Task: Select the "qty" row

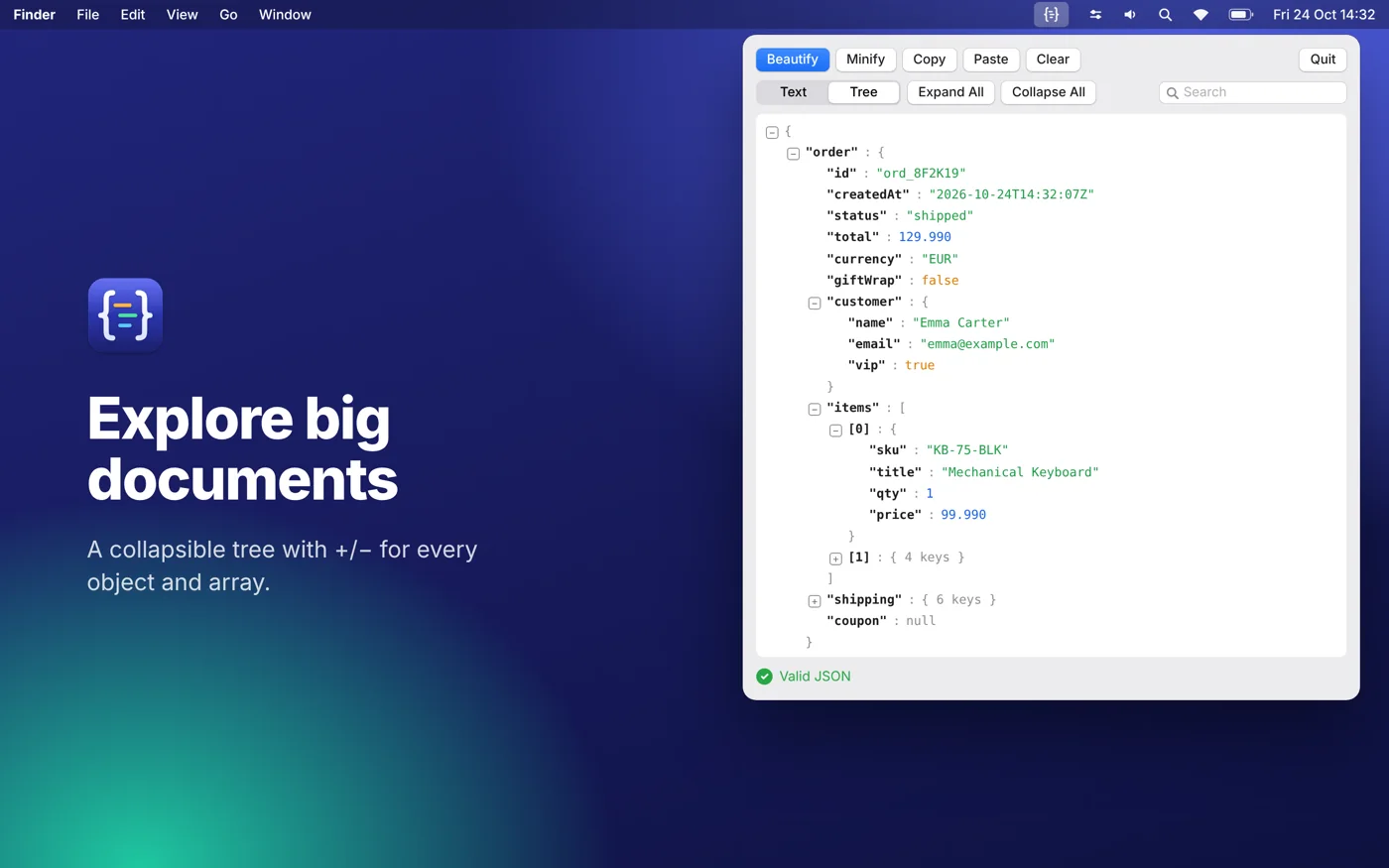Action: click(901, 494)
